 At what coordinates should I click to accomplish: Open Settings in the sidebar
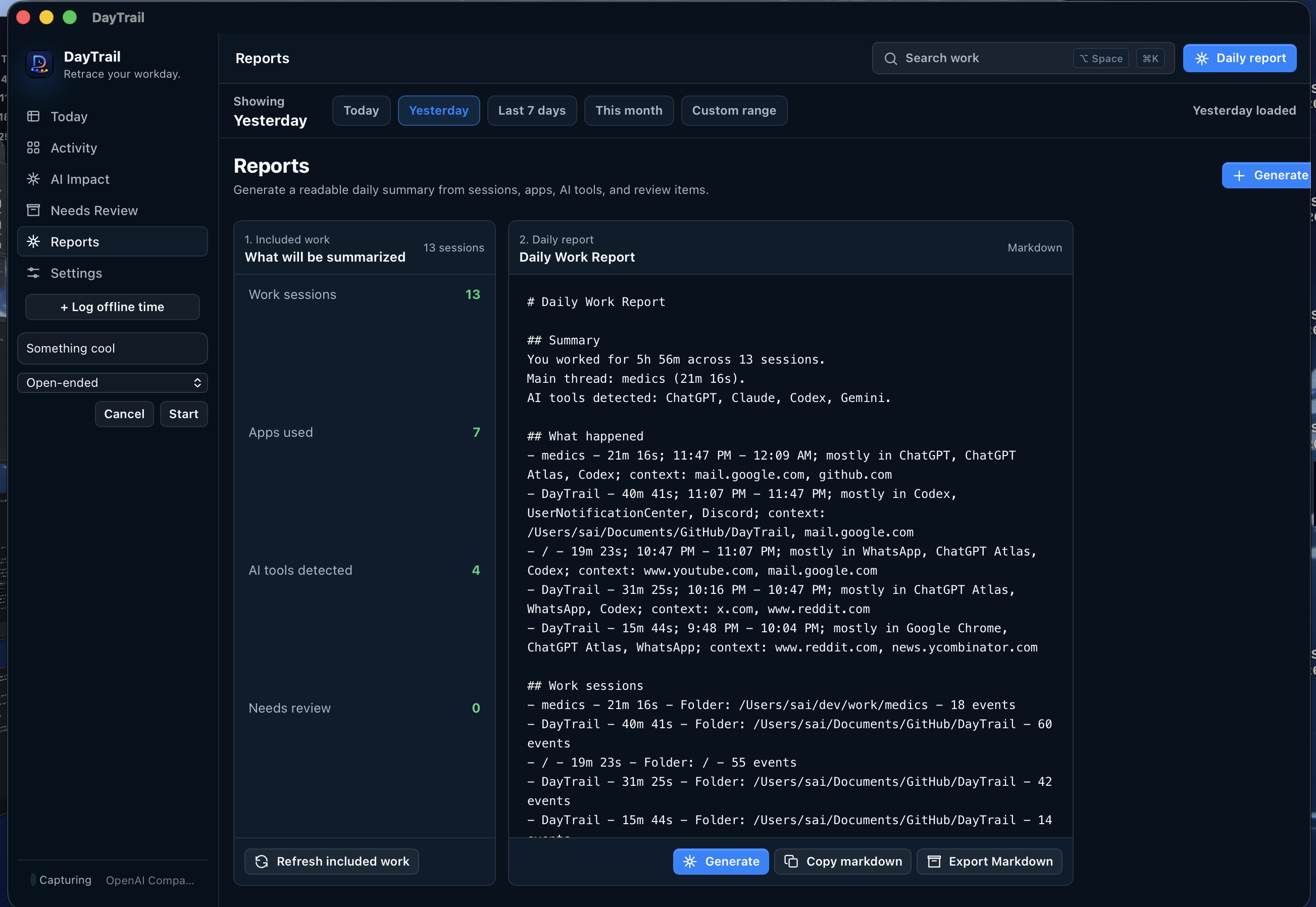[113, 273]
